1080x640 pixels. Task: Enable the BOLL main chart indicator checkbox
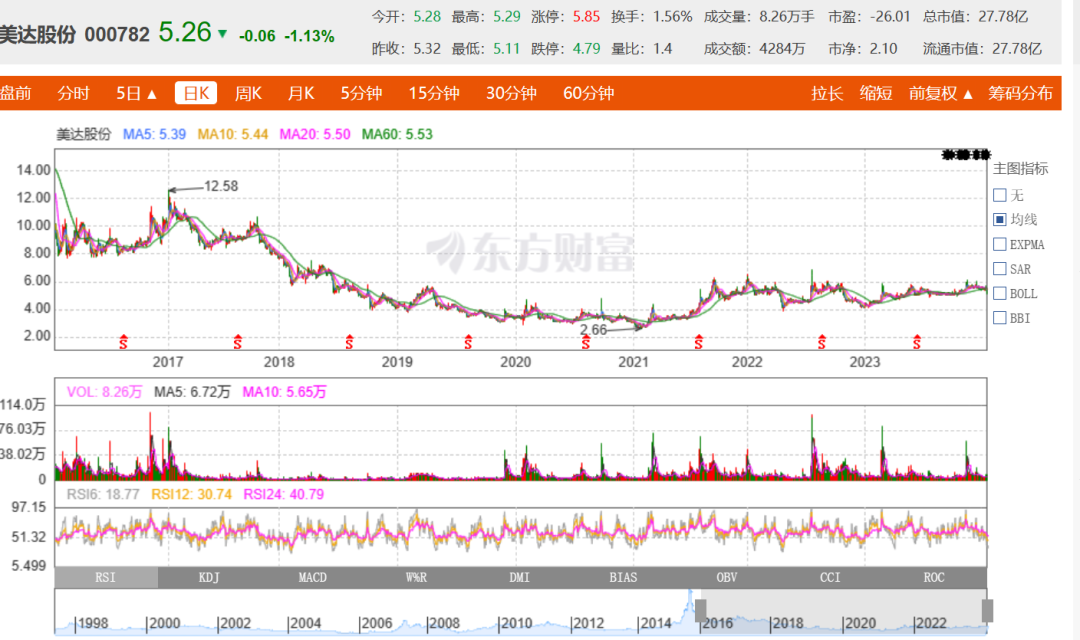click(999, 294)
